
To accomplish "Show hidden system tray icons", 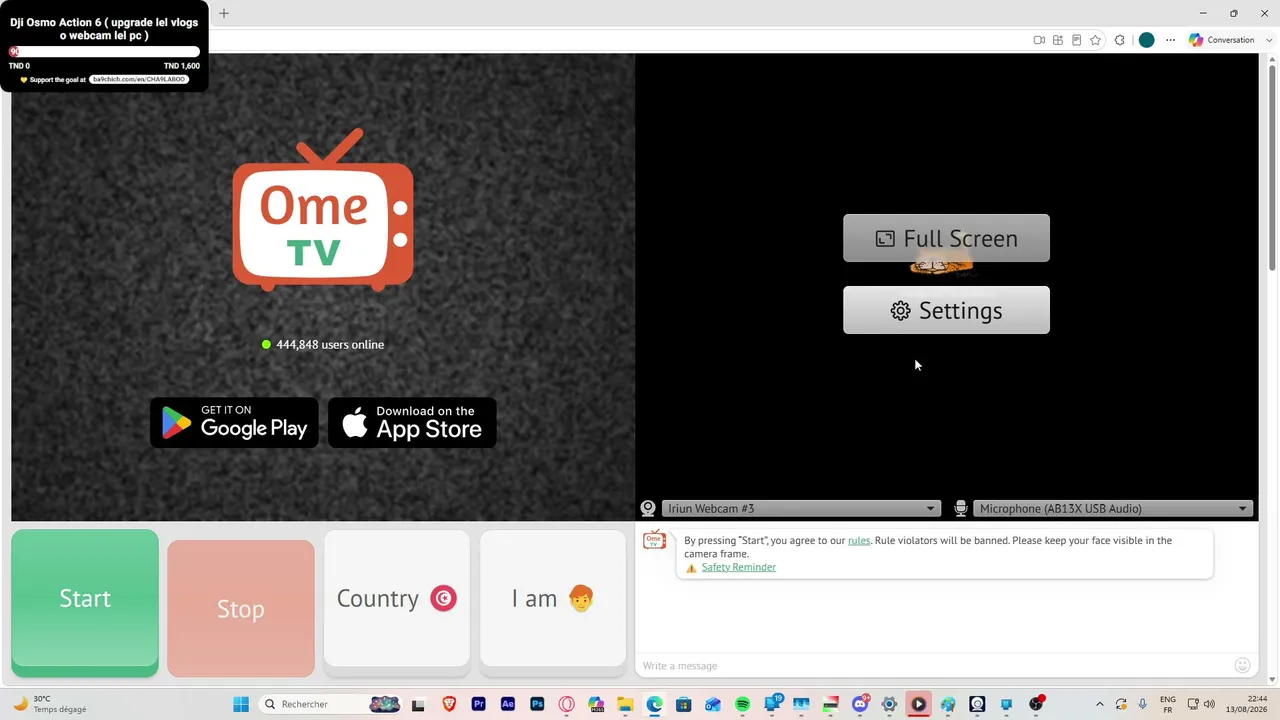I will click(1100, 704).
